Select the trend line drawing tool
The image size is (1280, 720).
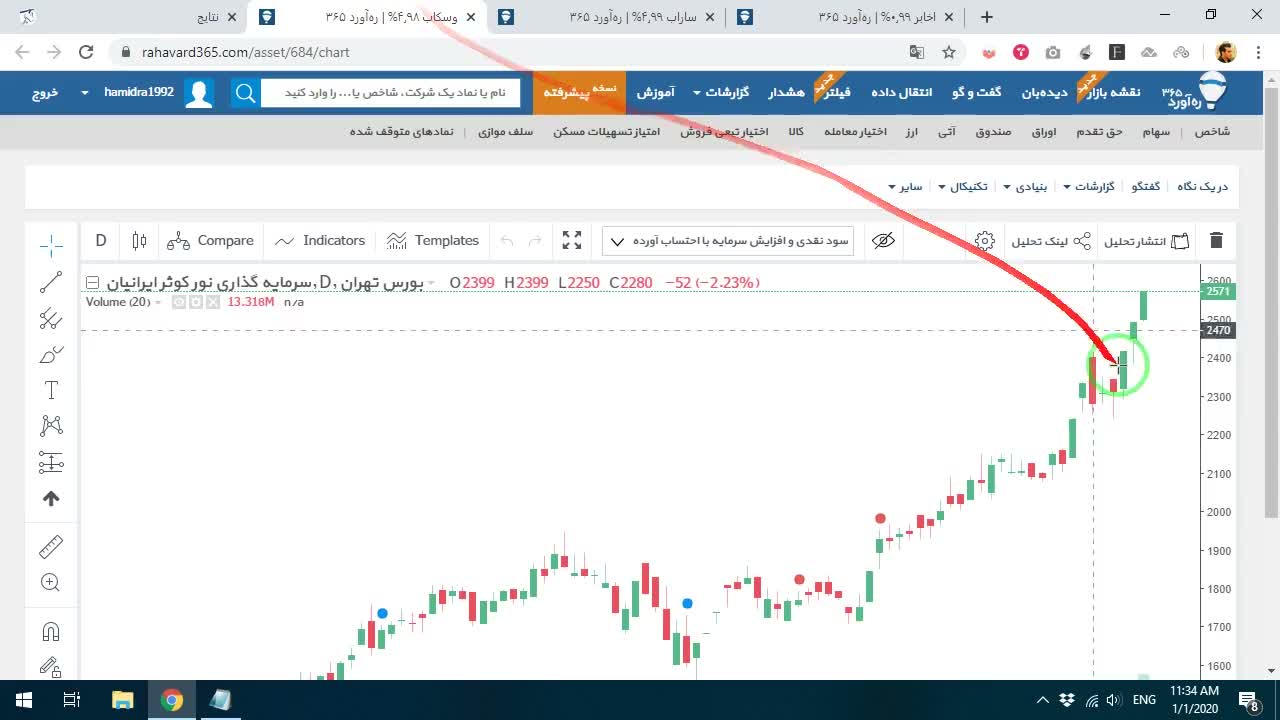point(51,283)
